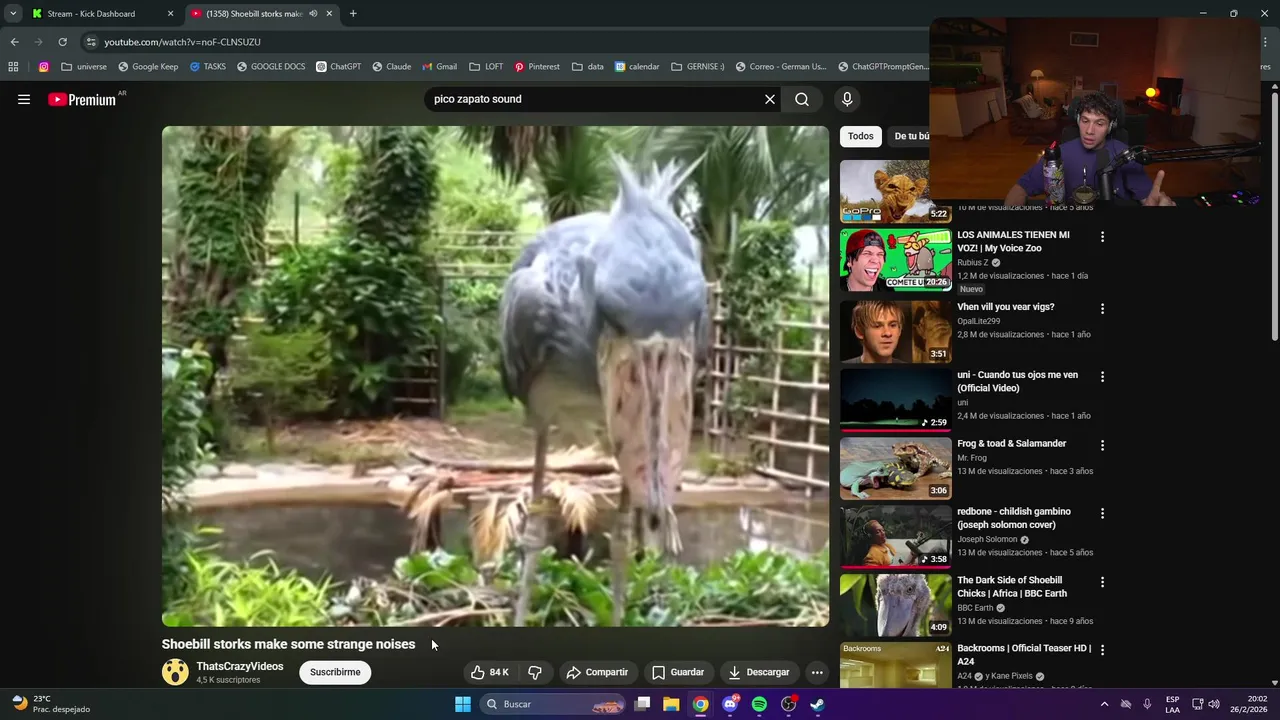
Task: Open Discord from the taskbar
Action: pos(730,704)
